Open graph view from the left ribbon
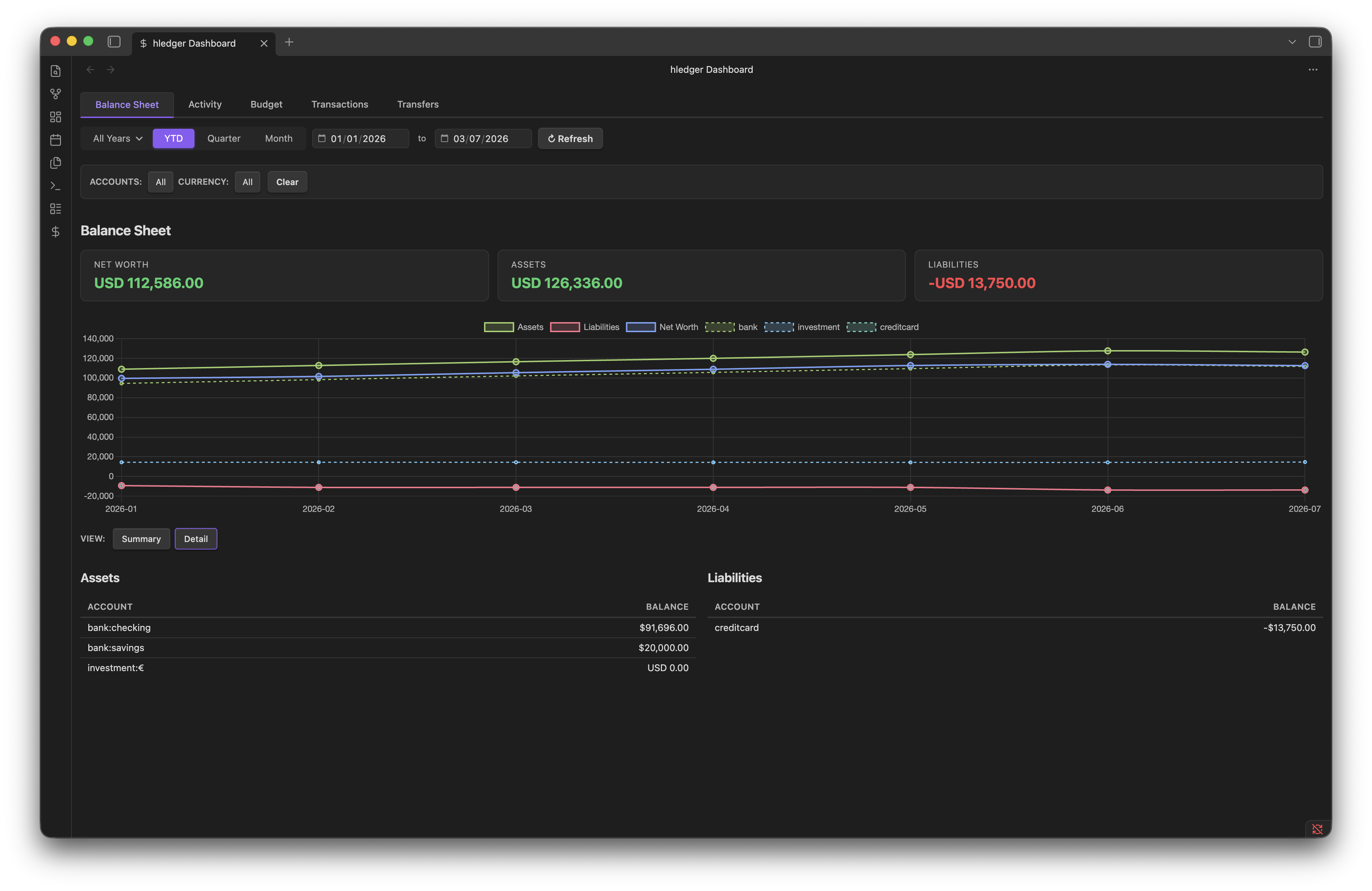This screenshot has height=891, width=1372. [x=55, y=94]
